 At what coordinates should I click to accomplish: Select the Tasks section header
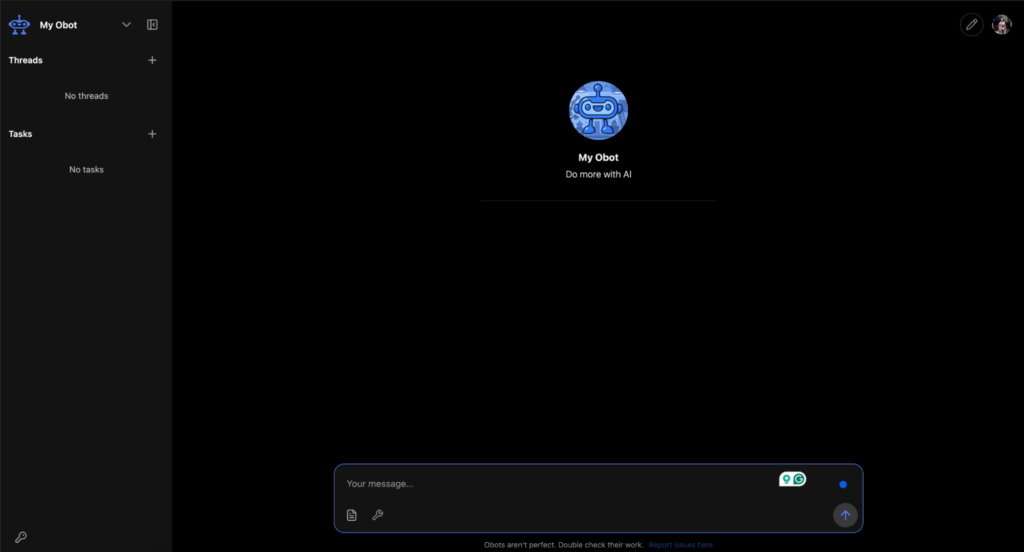[20, 134]
